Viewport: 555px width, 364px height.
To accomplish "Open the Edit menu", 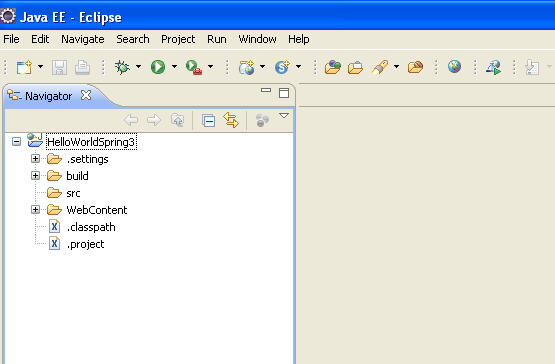I will tap(40, 39).
